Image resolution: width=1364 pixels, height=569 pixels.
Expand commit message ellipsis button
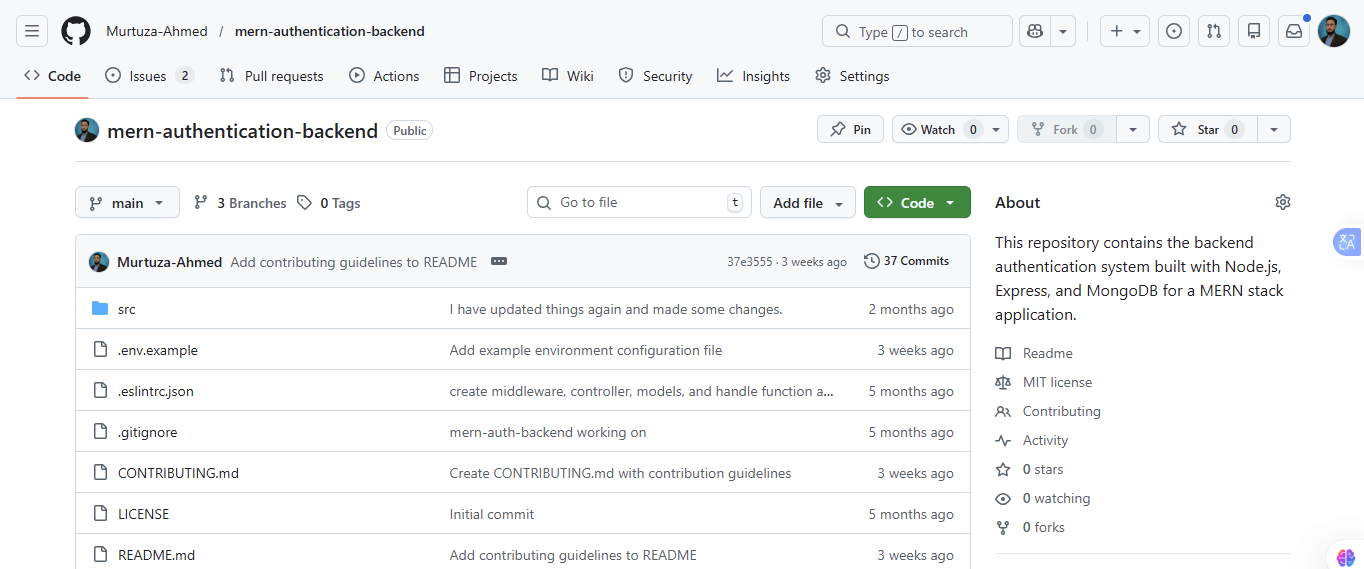[499, 261]
